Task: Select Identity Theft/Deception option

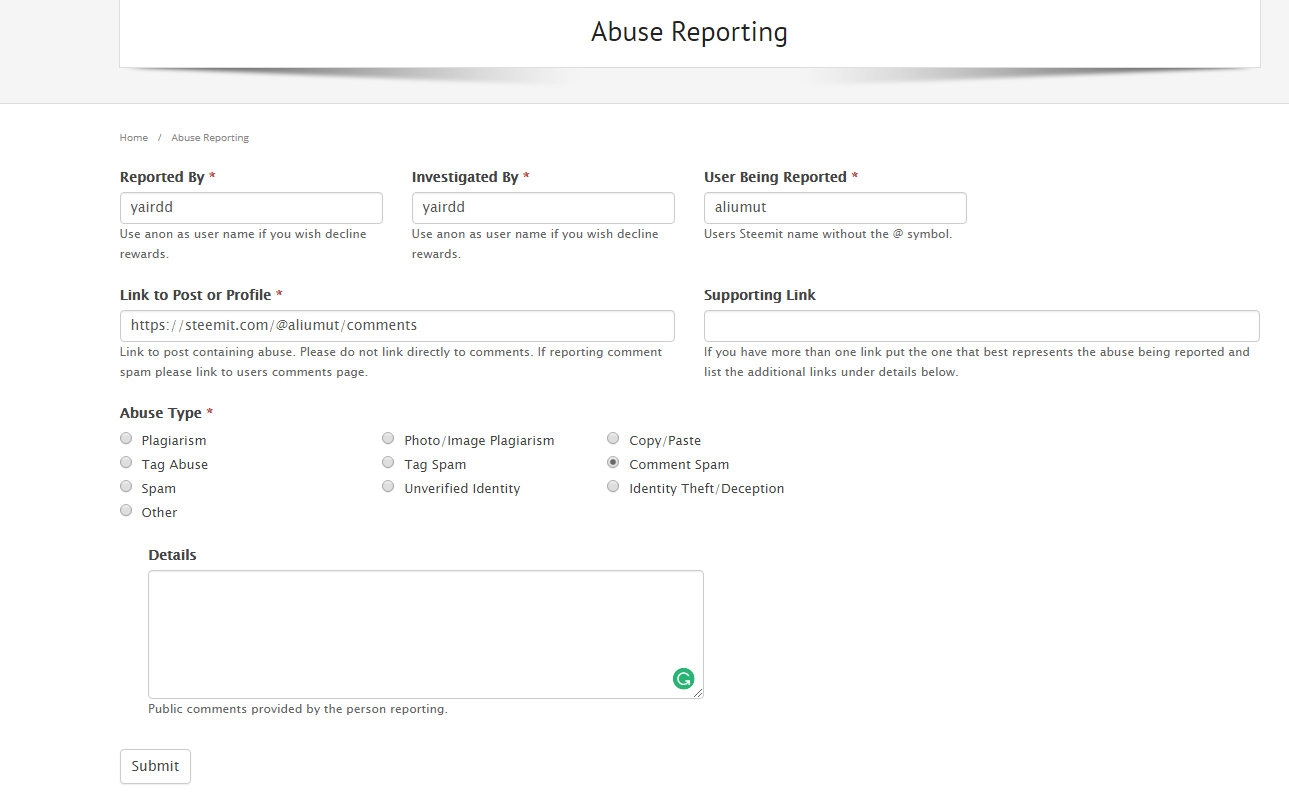Action: pyautogui.click(x=613, y=485)
